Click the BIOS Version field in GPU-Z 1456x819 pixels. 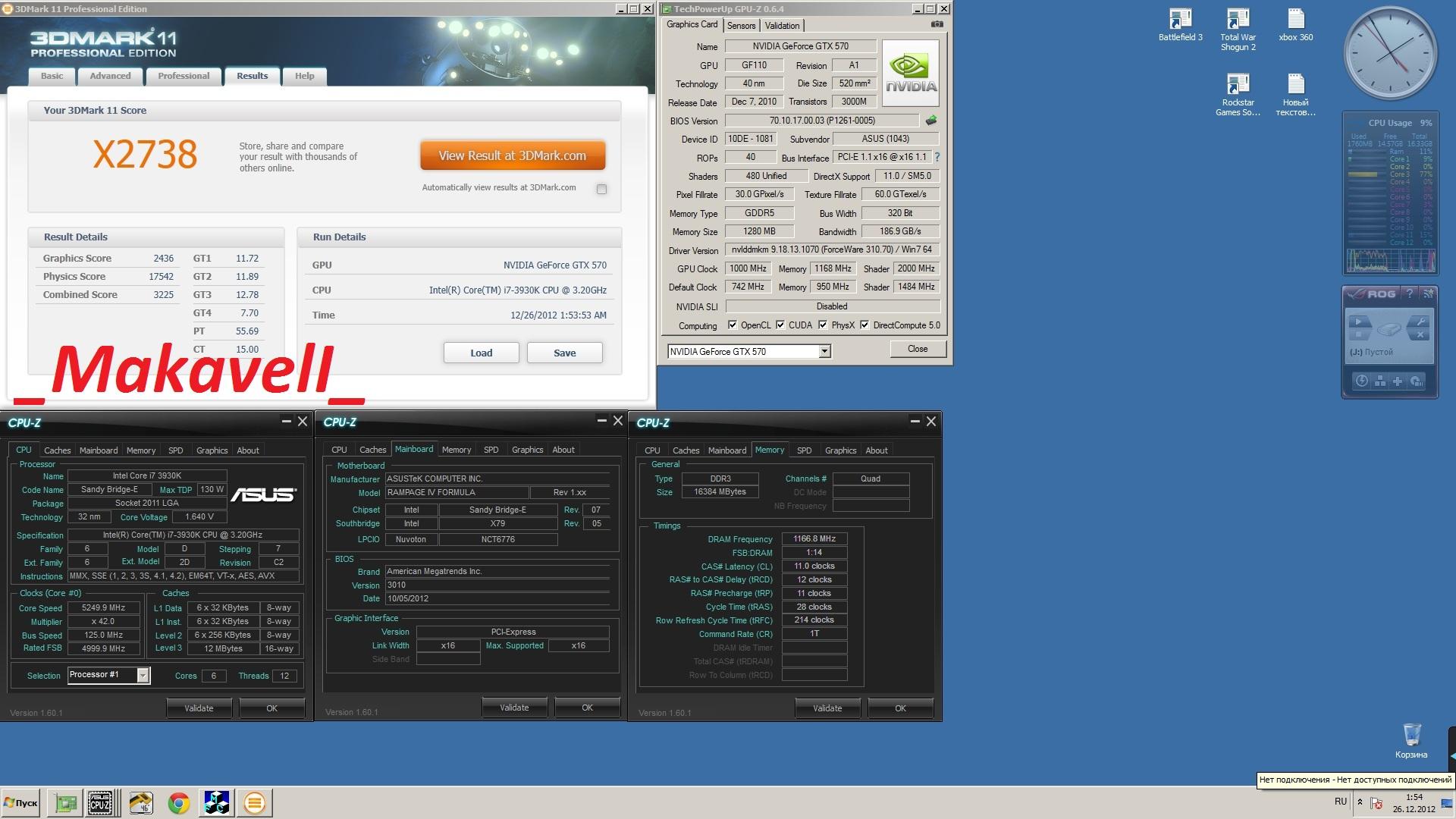coord(822,121)
